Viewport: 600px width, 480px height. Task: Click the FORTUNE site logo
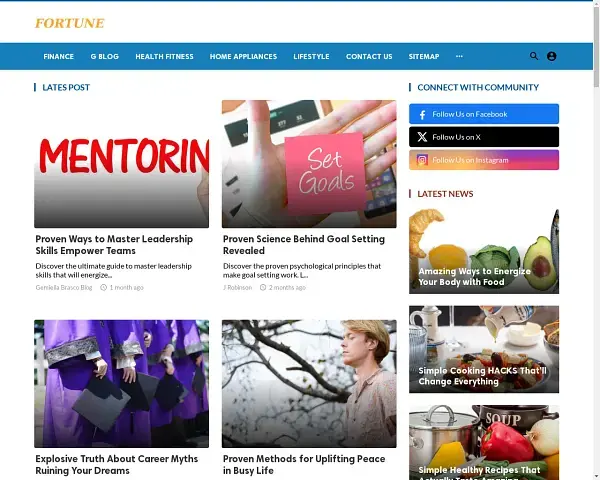[70, 23]
